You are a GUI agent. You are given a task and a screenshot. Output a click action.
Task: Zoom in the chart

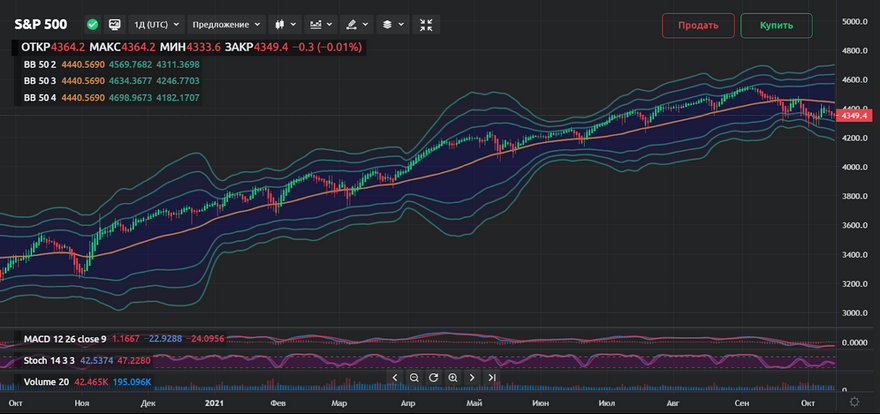[x=453, y=377]
